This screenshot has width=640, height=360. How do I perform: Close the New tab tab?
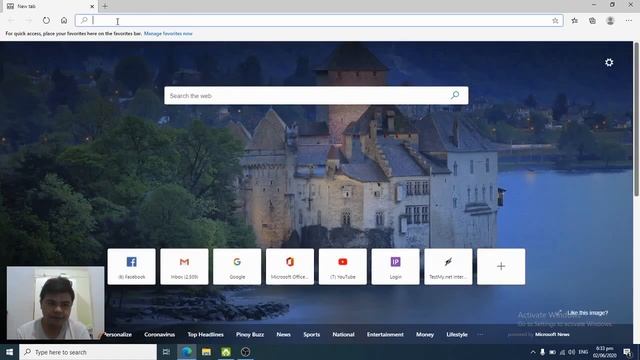click(92, 7)
